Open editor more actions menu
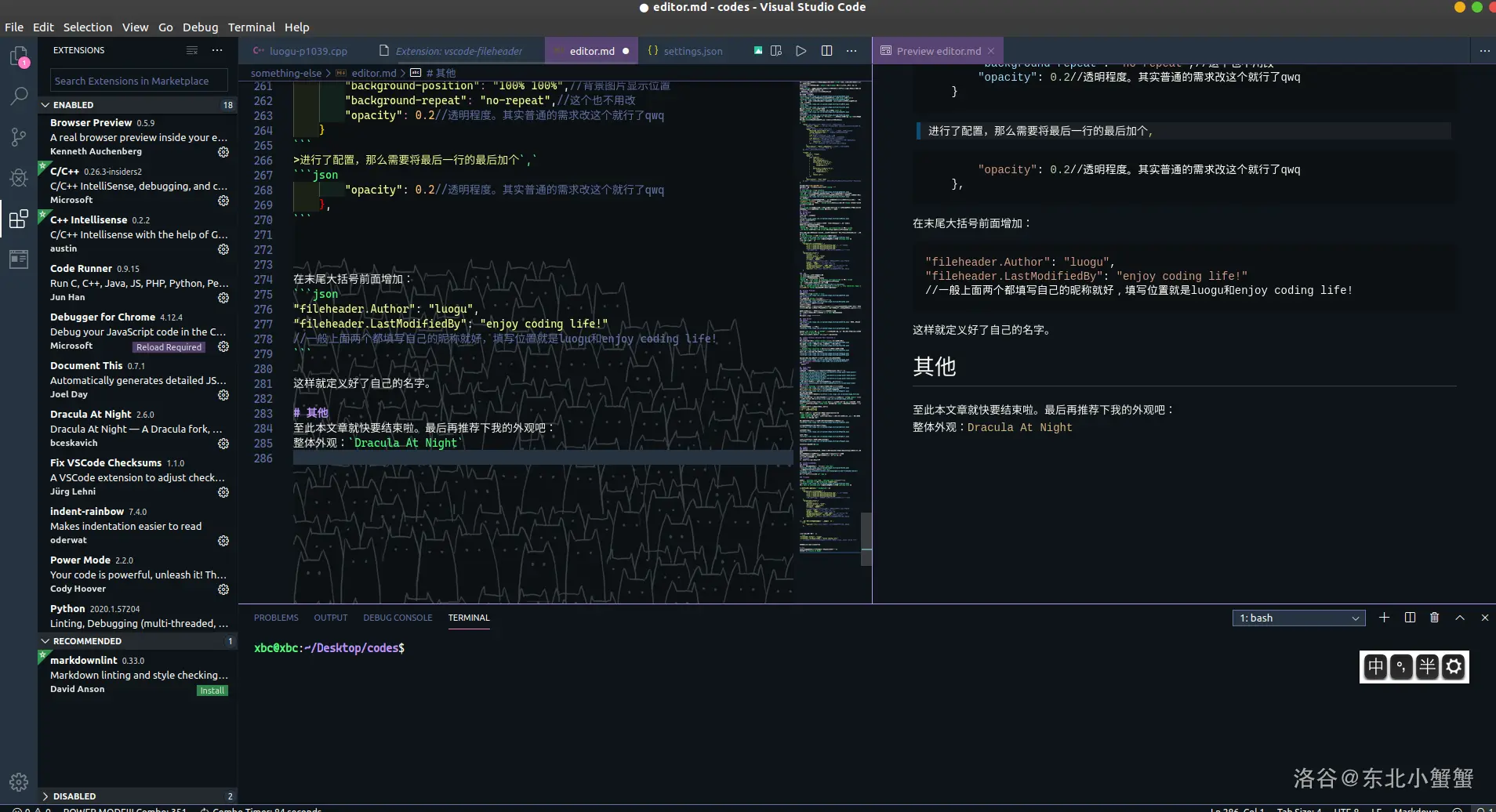This screenshot has height=812, width=1496. (x=851, y=50)
